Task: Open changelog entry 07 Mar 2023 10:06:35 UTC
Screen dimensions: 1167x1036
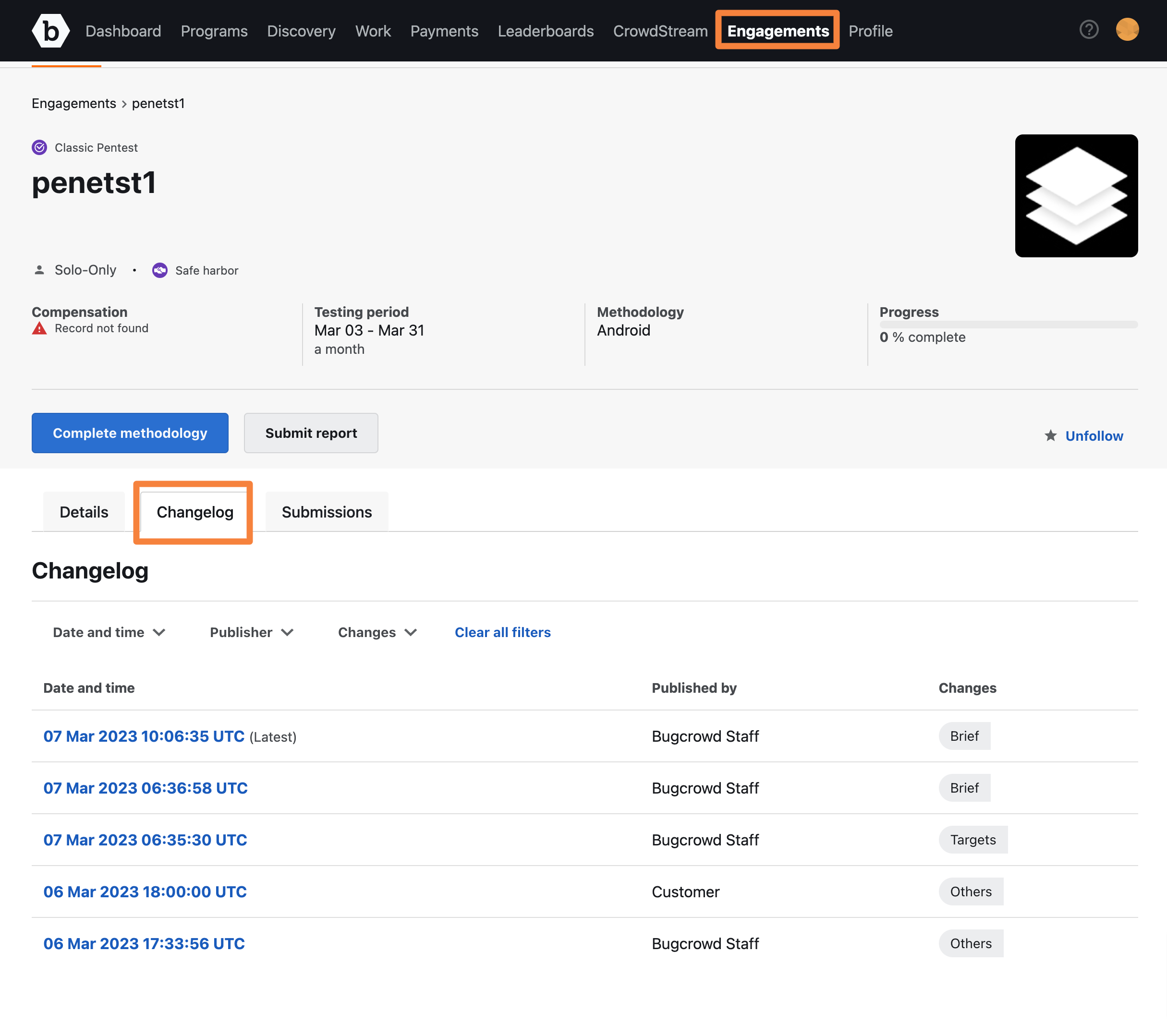Action: [144, 736]
